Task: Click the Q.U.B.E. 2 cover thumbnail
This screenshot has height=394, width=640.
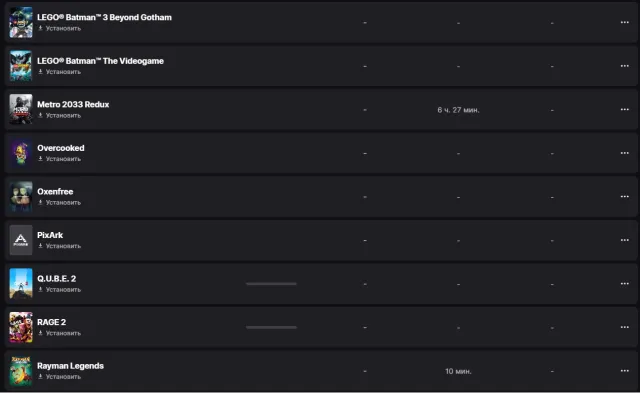Action: pyautogui.click(x=21, y=283)
